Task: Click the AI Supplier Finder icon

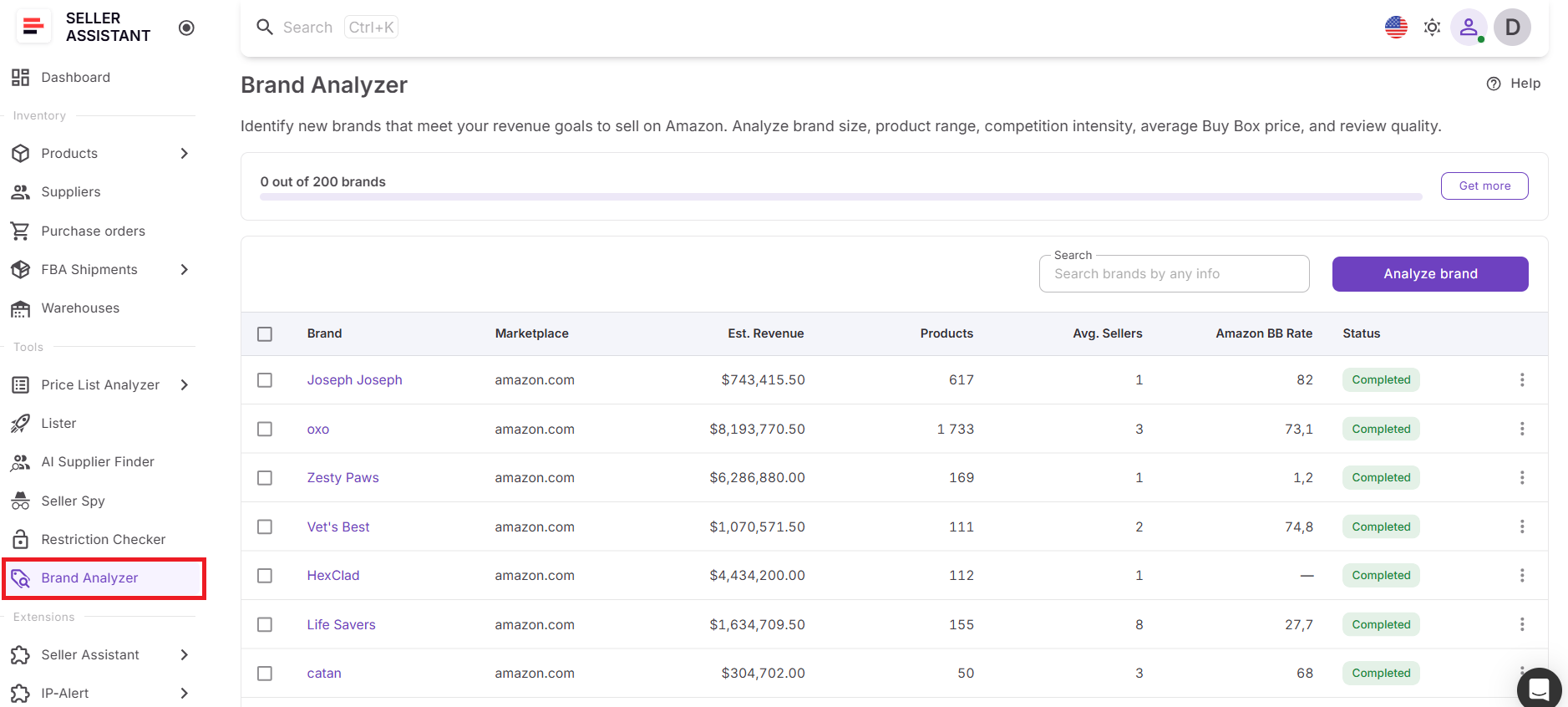Action: coord(21,462)
